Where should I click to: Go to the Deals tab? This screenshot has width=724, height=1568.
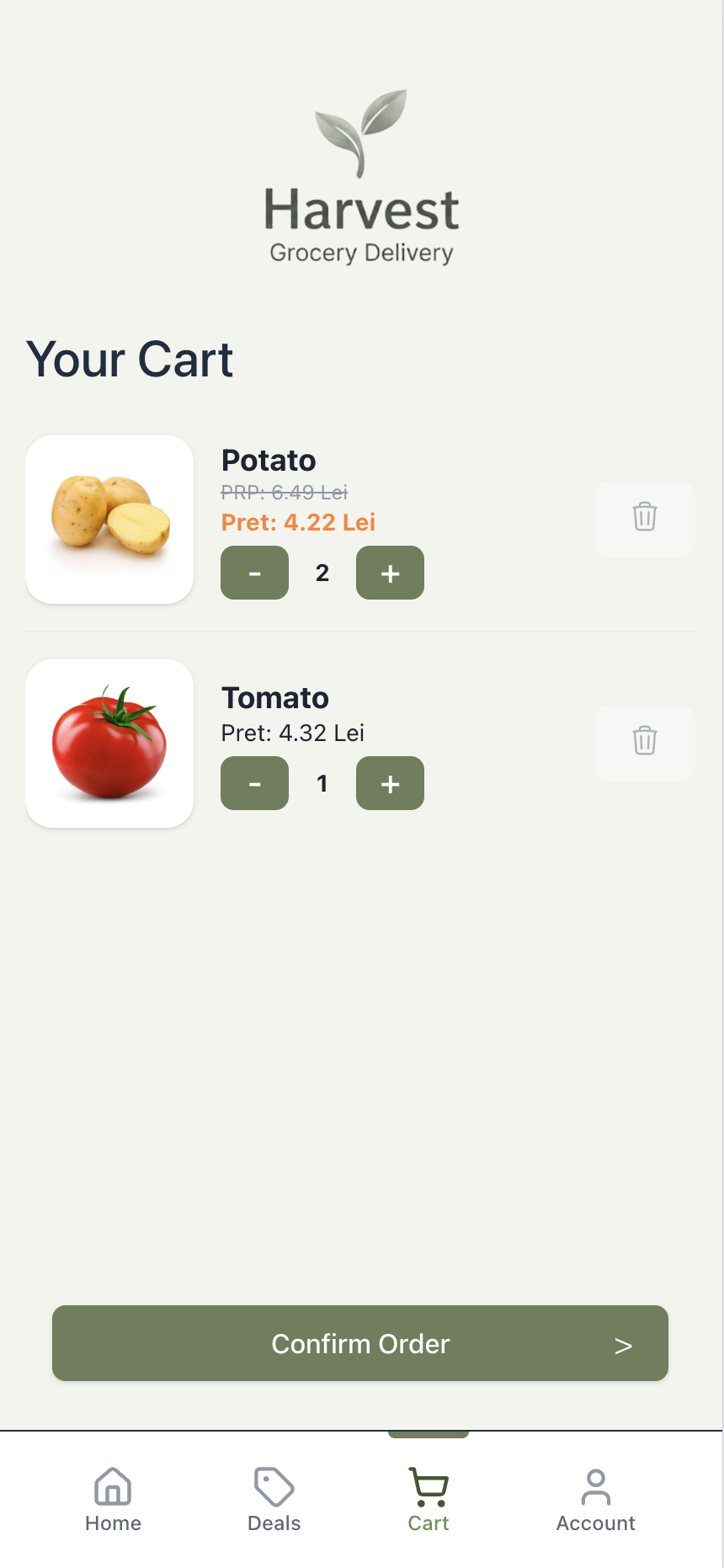274,1499
